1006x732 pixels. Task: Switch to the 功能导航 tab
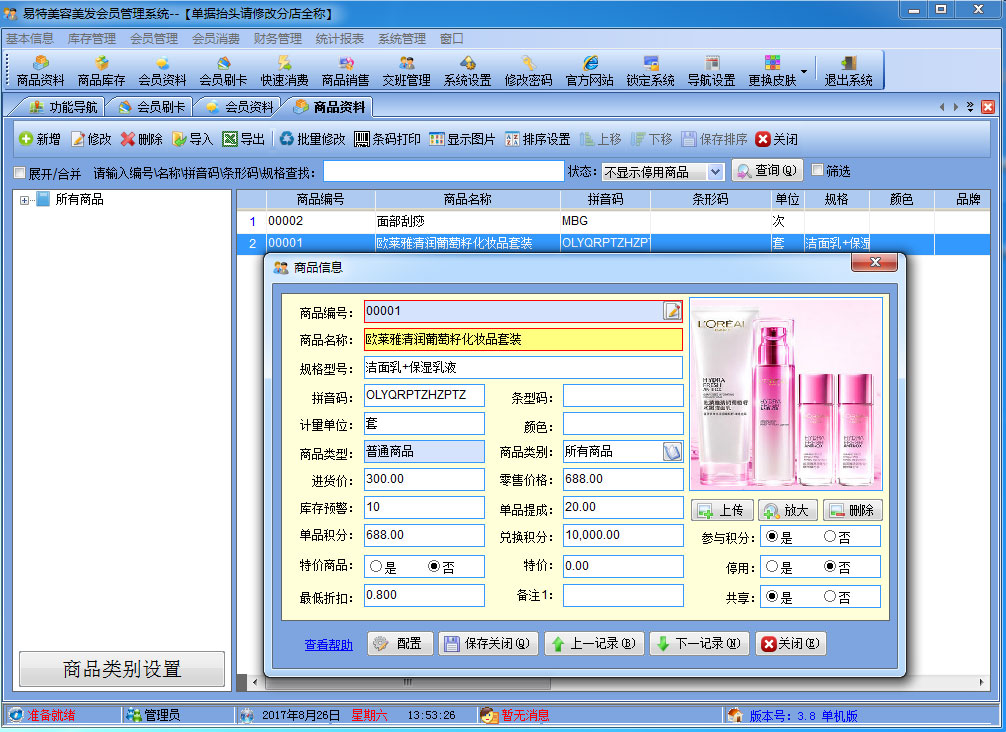pyautogui.click(x=64, y=107)
